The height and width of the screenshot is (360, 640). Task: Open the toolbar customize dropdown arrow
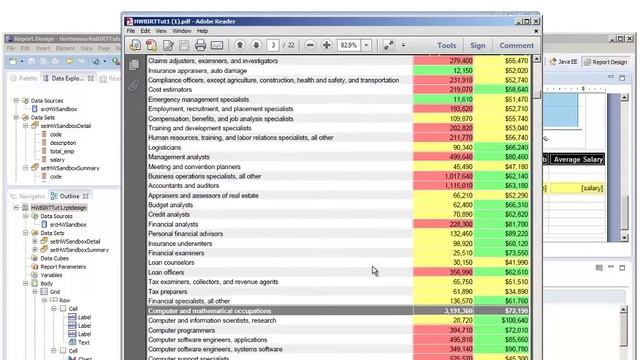(x=403, y=45)
